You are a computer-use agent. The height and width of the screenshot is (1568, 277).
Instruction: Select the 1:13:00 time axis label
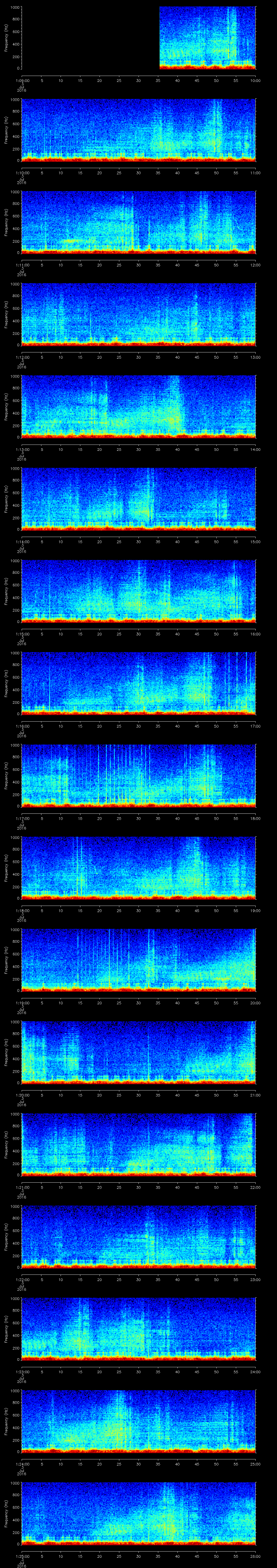click(21, 449)
